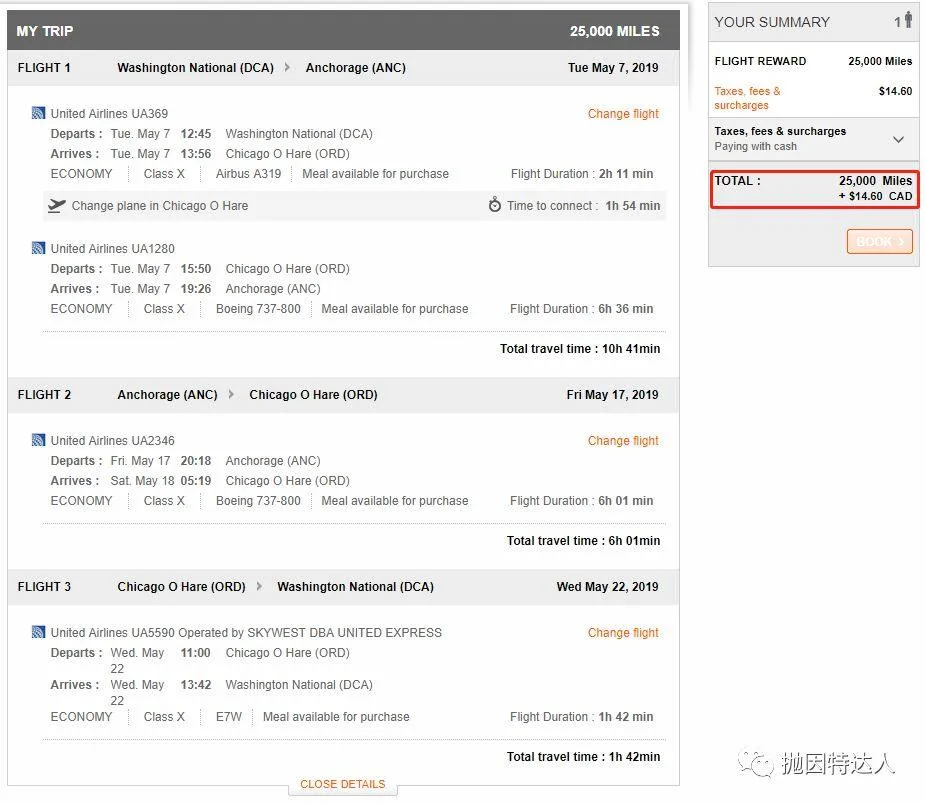Click the FLIGHT 2 label
This screenshot has width=925, height=804.
click(x=44, y=394)
